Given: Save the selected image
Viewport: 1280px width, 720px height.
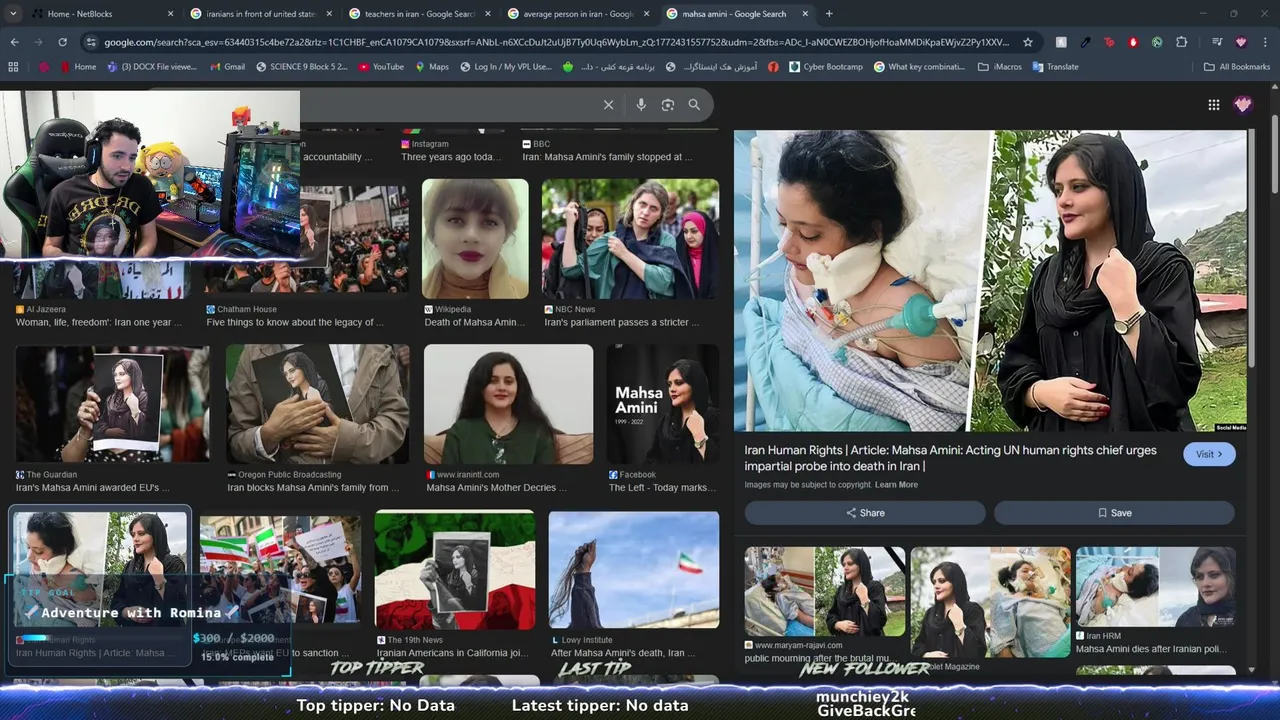Looking at the screenshot, I should pyautogui.click(x=1114, y=513).
